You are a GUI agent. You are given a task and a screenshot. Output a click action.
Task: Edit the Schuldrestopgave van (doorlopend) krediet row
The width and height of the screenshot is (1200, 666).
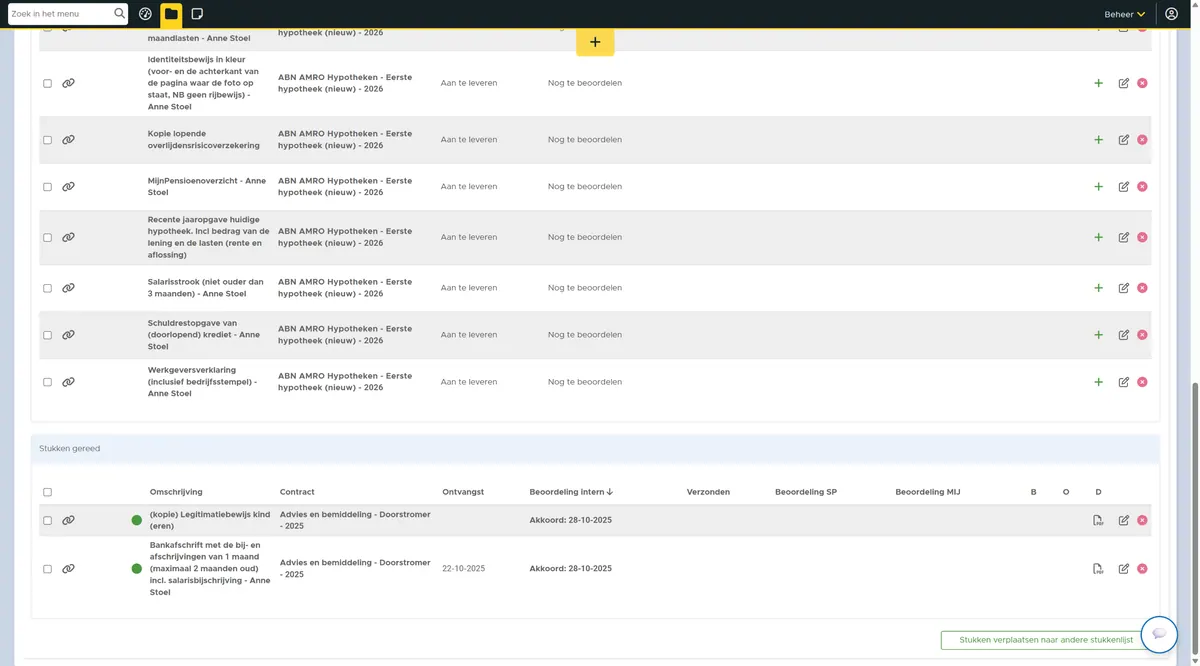pyautogui.click(x=1124, y=335)
